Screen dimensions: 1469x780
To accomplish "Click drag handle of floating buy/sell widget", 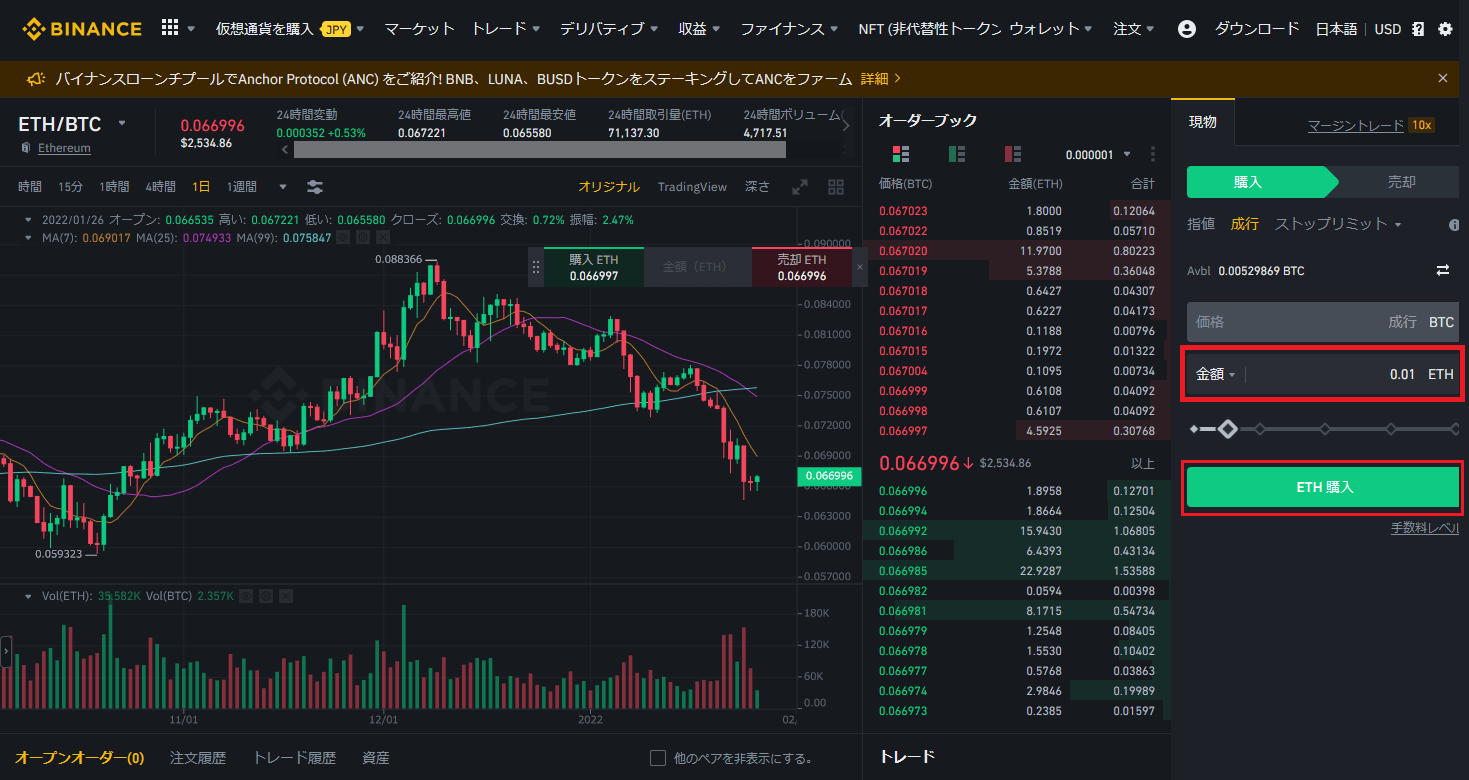I will pyautogui.click(x=536, y=267).
